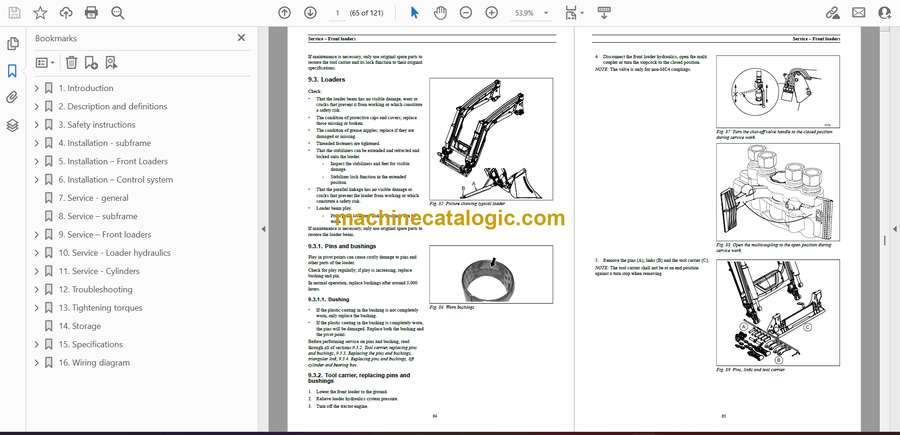Viewport: 900px width, 435px height.
Task: Activate the selection arrow tool
Action: pos(414,13)
